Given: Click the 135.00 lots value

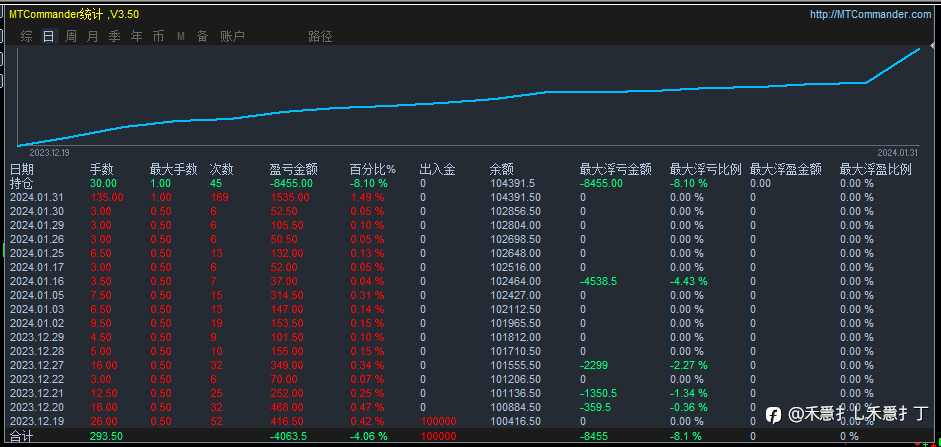Looking at the screenshot, I should click(x=107, y=197).
